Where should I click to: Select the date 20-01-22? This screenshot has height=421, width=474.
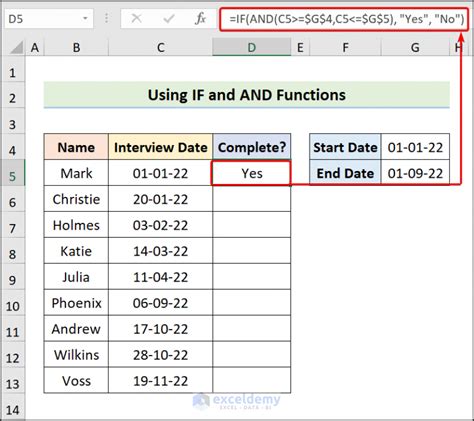coord(160,199)
